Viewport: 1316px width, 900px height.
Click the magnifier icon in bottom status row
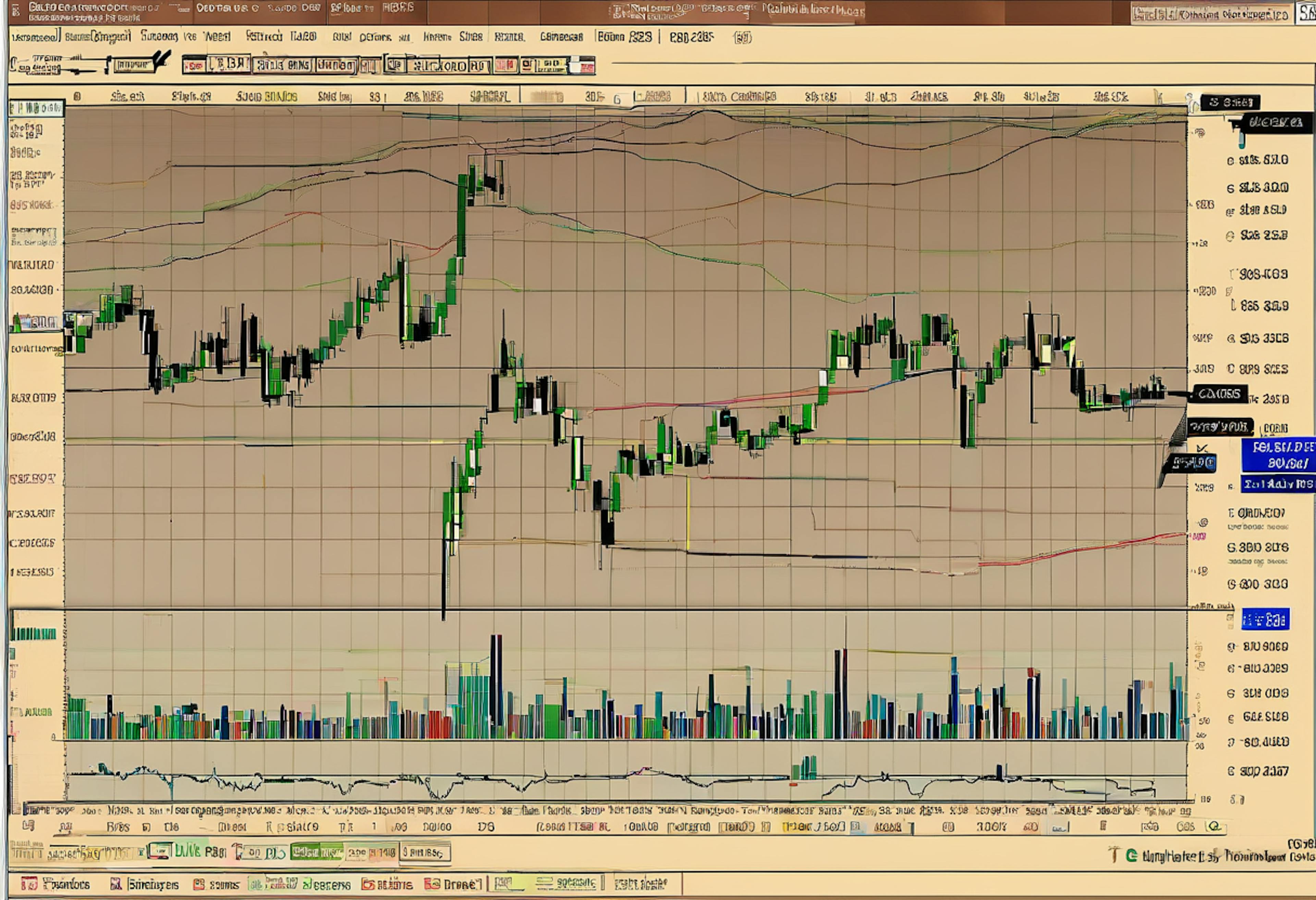coord(1214,826)
